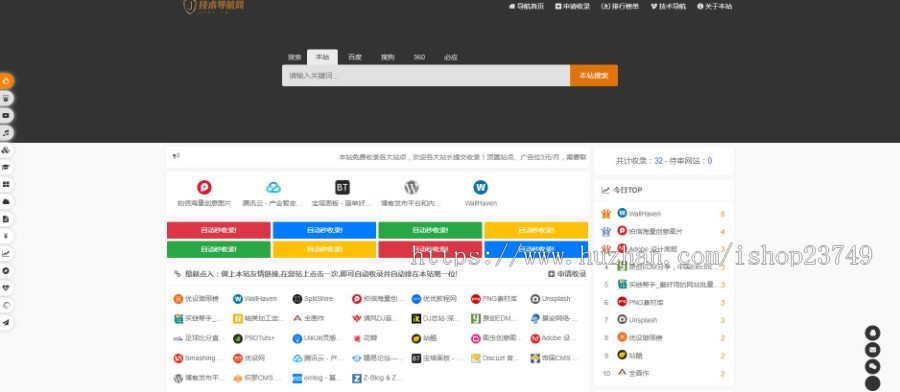The width and height of the screenshot is (900, 392).
Task: Click the top-row red 自动秒收录 button
Action: click(219, 230)
